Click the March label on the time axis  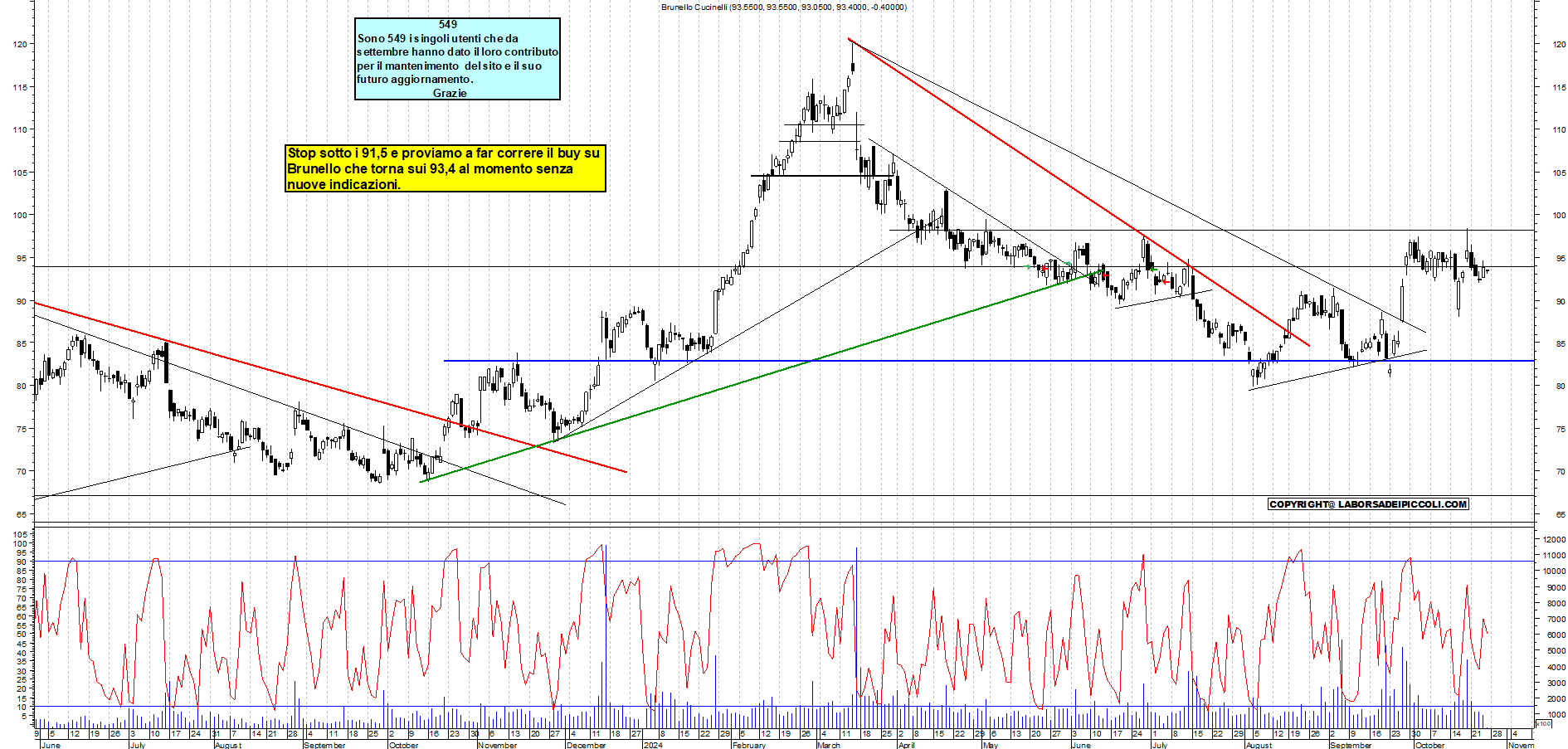(829, 745)
